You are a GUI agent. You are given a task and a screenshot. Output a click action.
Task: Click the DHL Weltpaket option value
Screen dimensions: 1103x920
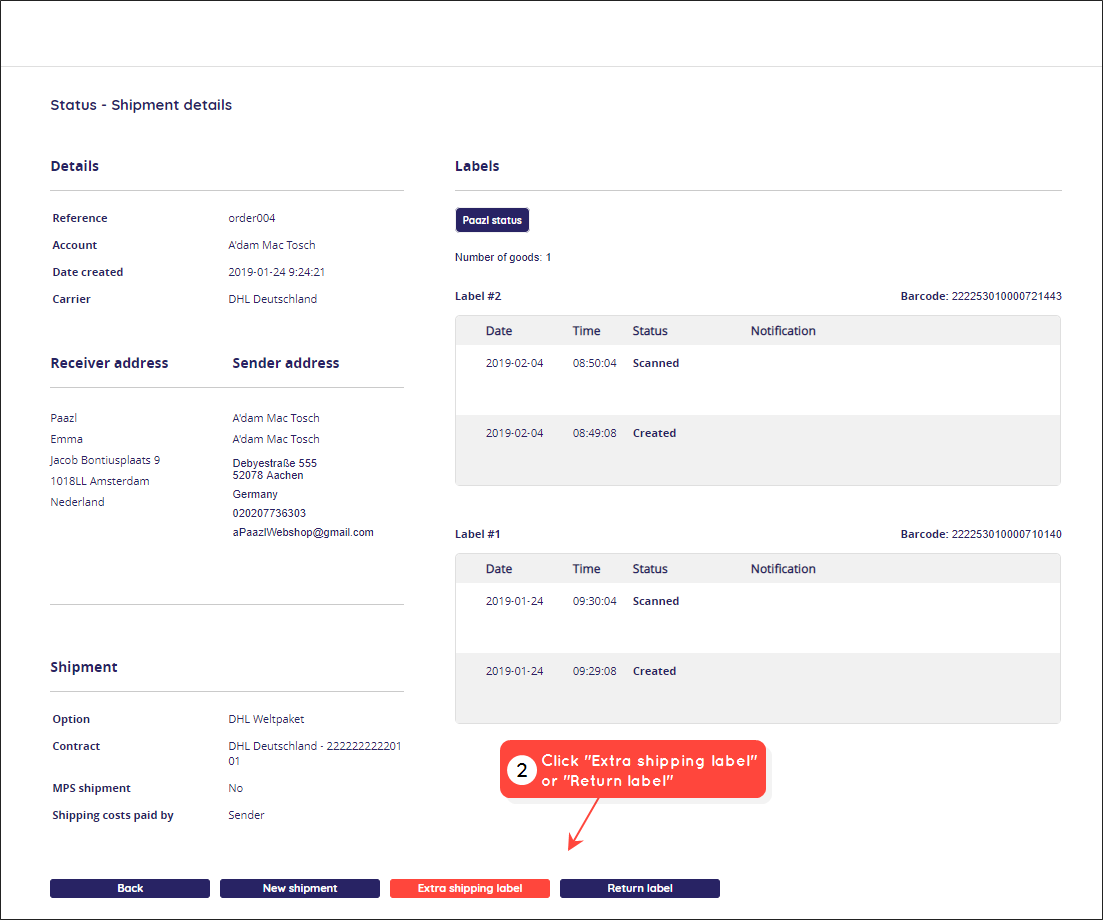point(266,719)
